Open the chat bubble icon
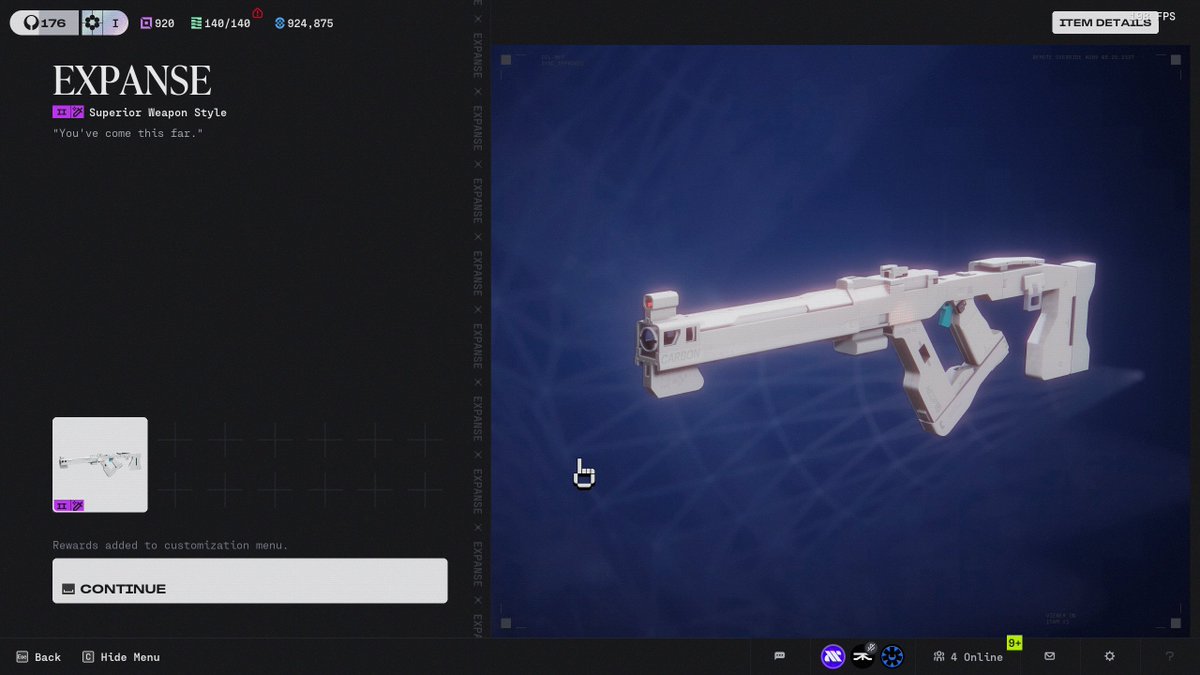The image size is (1200, 675). 780,656
